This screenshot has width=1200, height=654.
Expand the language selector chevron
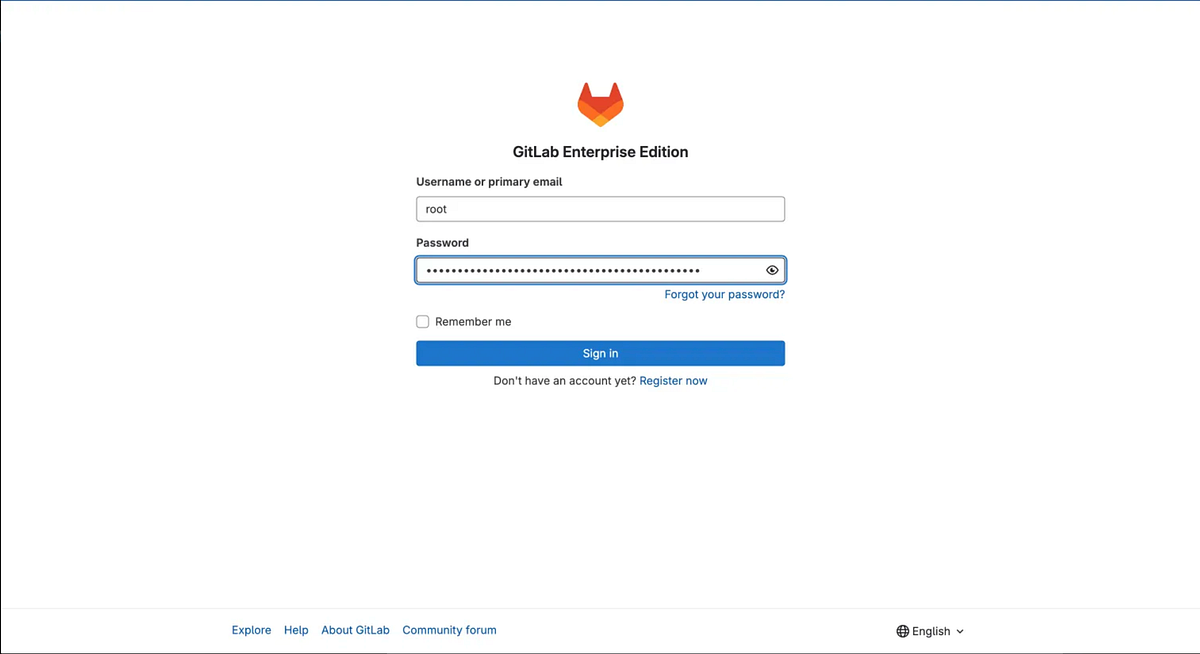[x=959, y=631]
